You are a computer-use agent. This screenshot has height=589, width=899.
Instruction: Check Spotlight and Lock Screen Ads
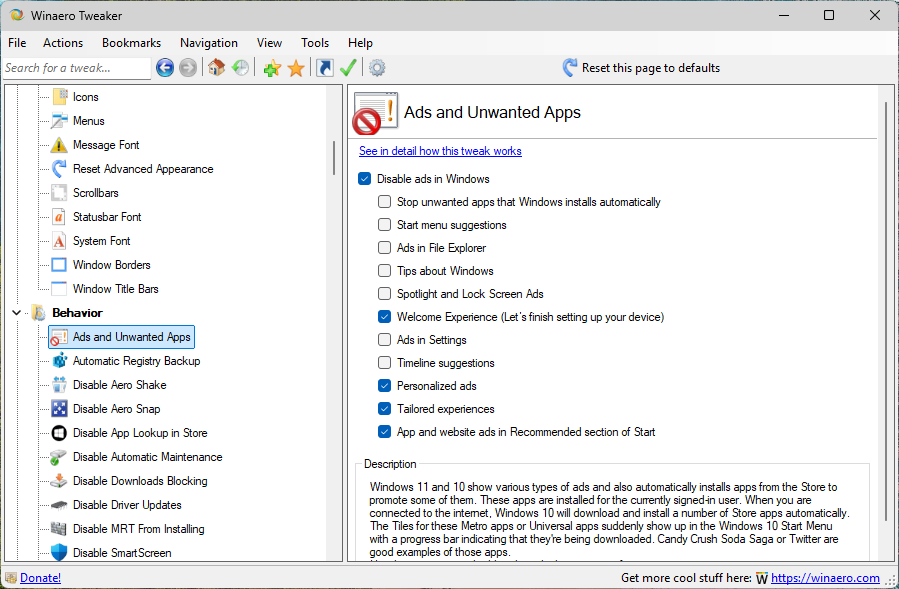(384, 294)
